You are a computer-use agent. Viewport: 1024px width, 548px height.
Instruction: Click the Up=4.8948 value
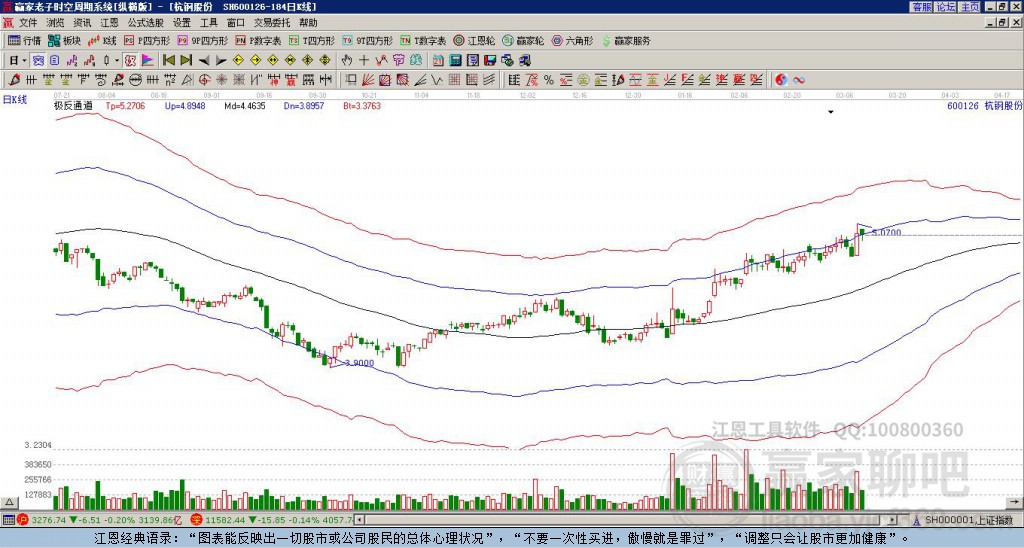185,105
